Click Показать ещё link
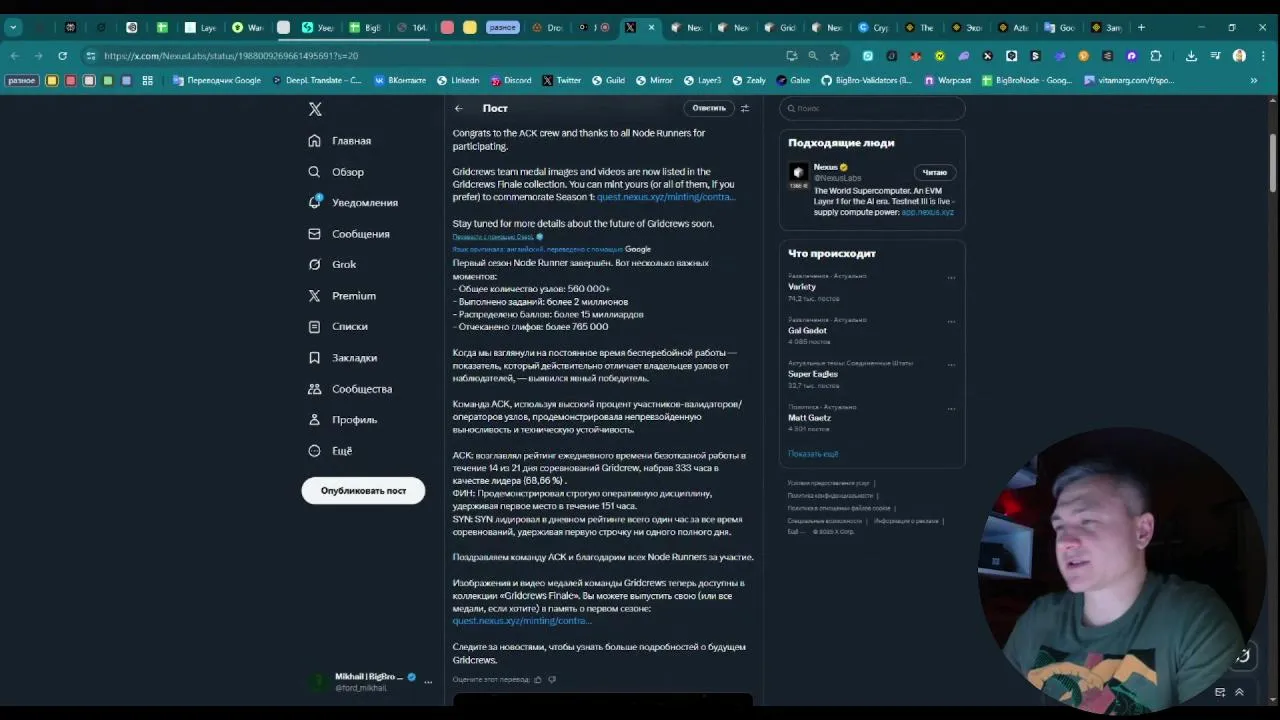The height and width of the screenshot is (720, 1280). 813,454
